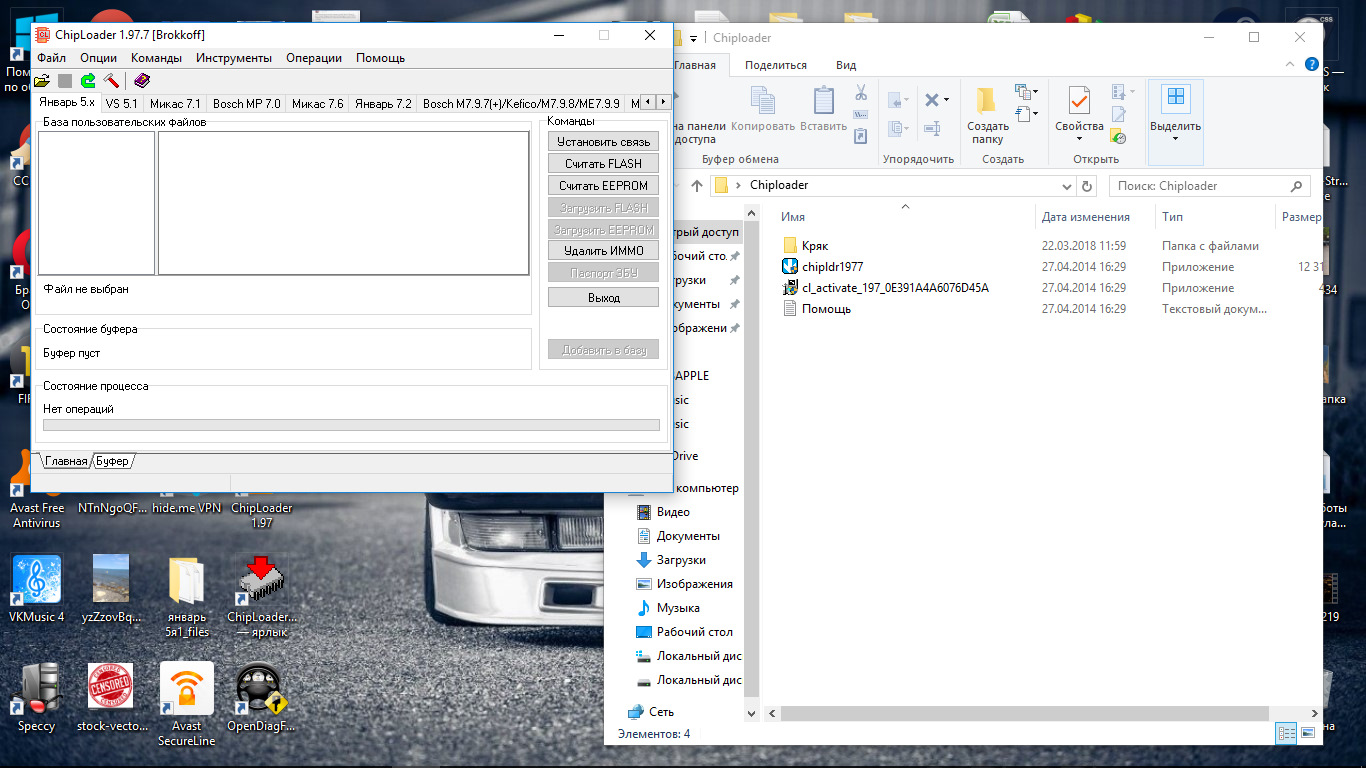
Task: Open the Помощь menu in ChipLoader
Action: (381, 58)
